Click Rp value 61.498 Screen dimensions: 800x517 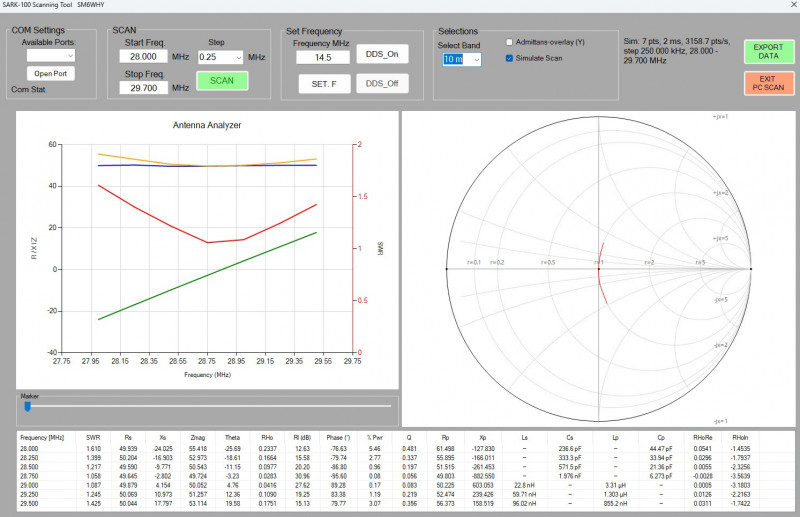(x=445, y=449)
